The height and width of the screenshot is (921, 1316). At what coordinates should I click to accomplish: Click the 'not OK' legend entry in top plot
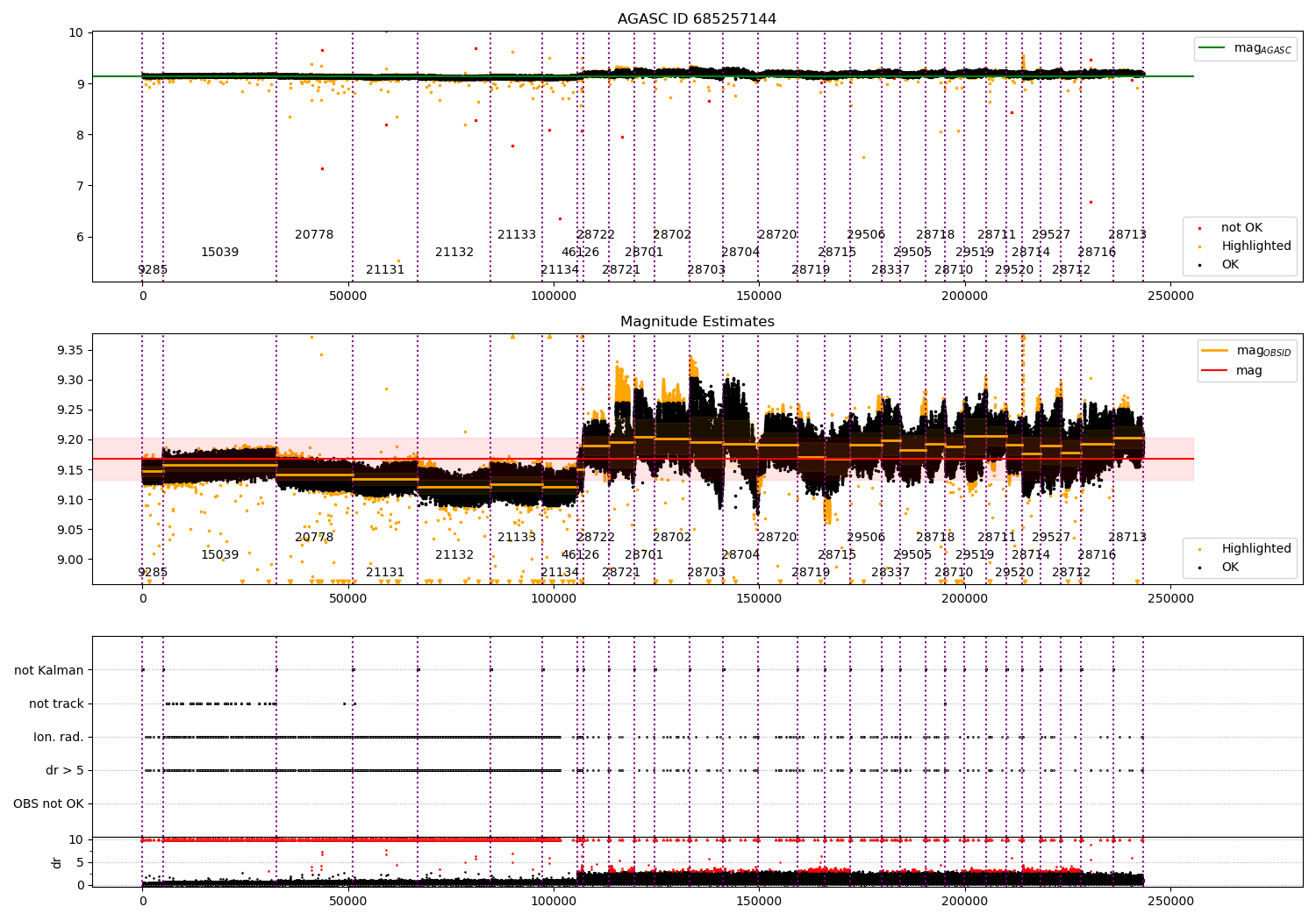pyautogui.click(x=1241, y=227)
